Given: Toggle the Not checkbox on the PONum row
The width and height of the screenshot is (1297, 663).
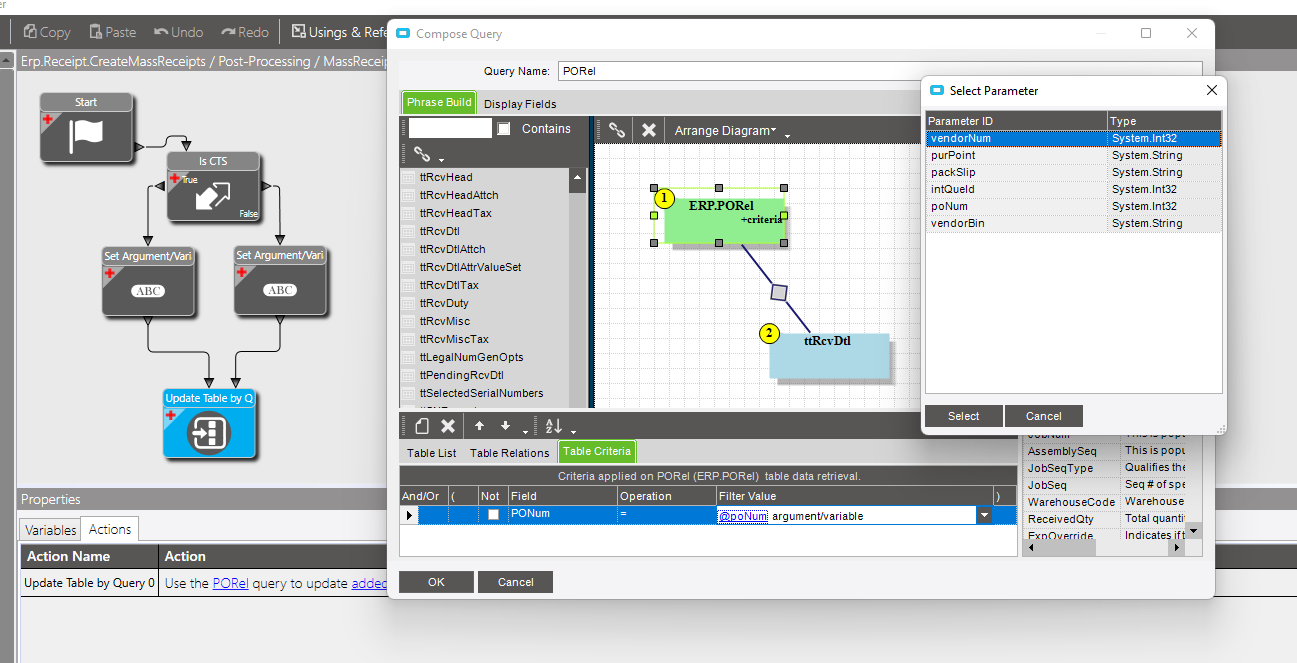Looking at the screenshot, I should pyautogui.click(x=493, y=515).
